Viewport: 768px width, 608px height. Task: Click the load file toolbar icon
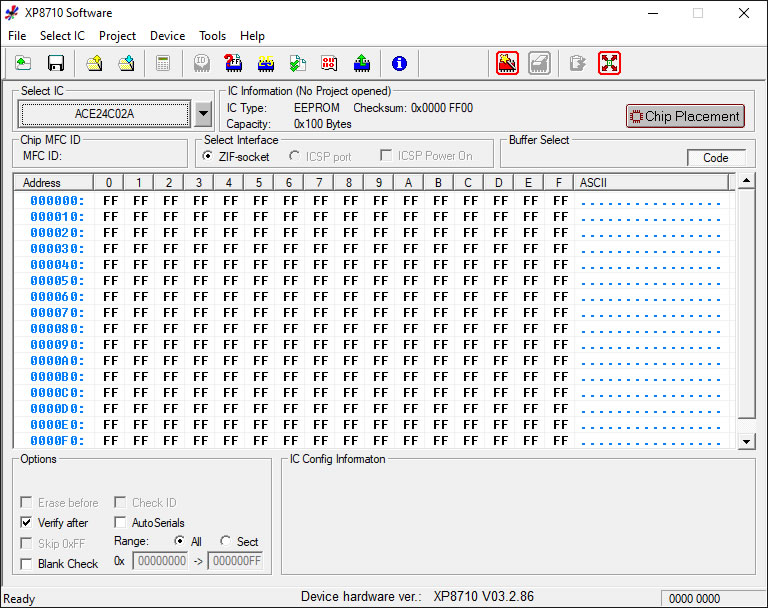click(x=23, y=63)
